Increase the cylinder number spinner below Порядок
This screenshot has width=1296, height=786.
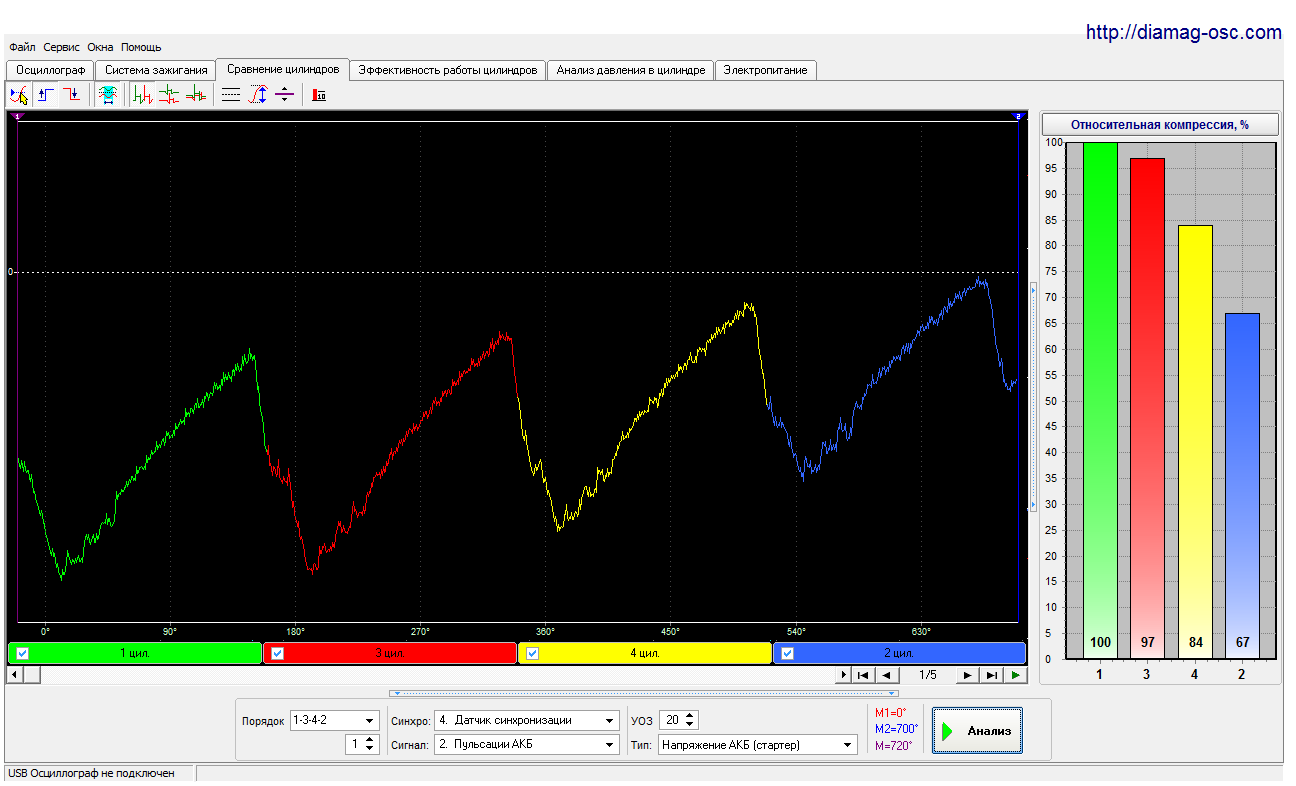(371, 740)
